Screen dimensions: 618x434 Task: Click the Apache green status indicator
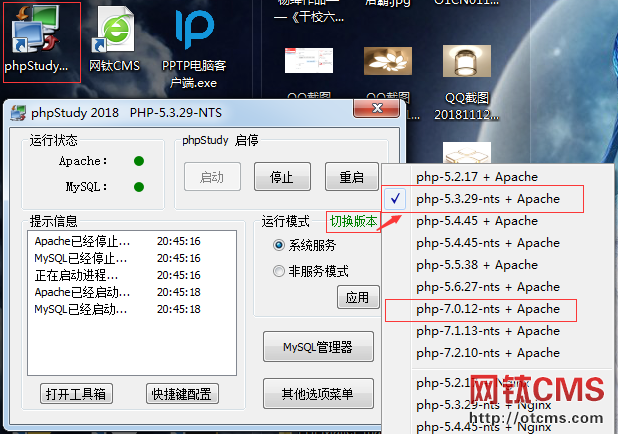click(139, 161)
